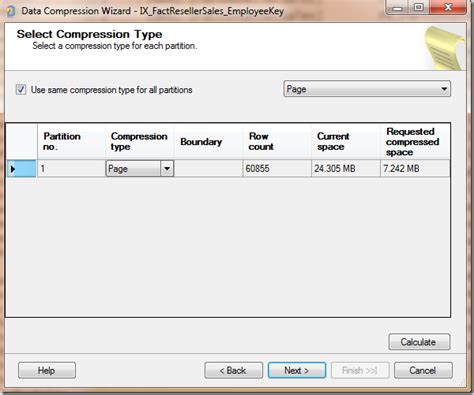The height and width of the screenshot is (395, 474).
Task: Select the current space cell 24.305 MB
Action: point(346,169)
